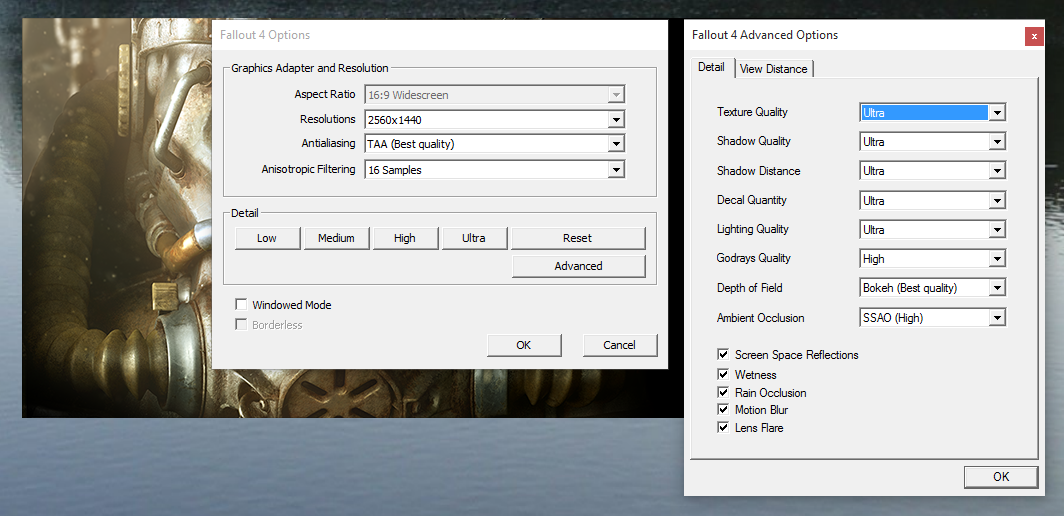Click OK in Advanced Options window

pyautogui.click(x=1001, y=477)
